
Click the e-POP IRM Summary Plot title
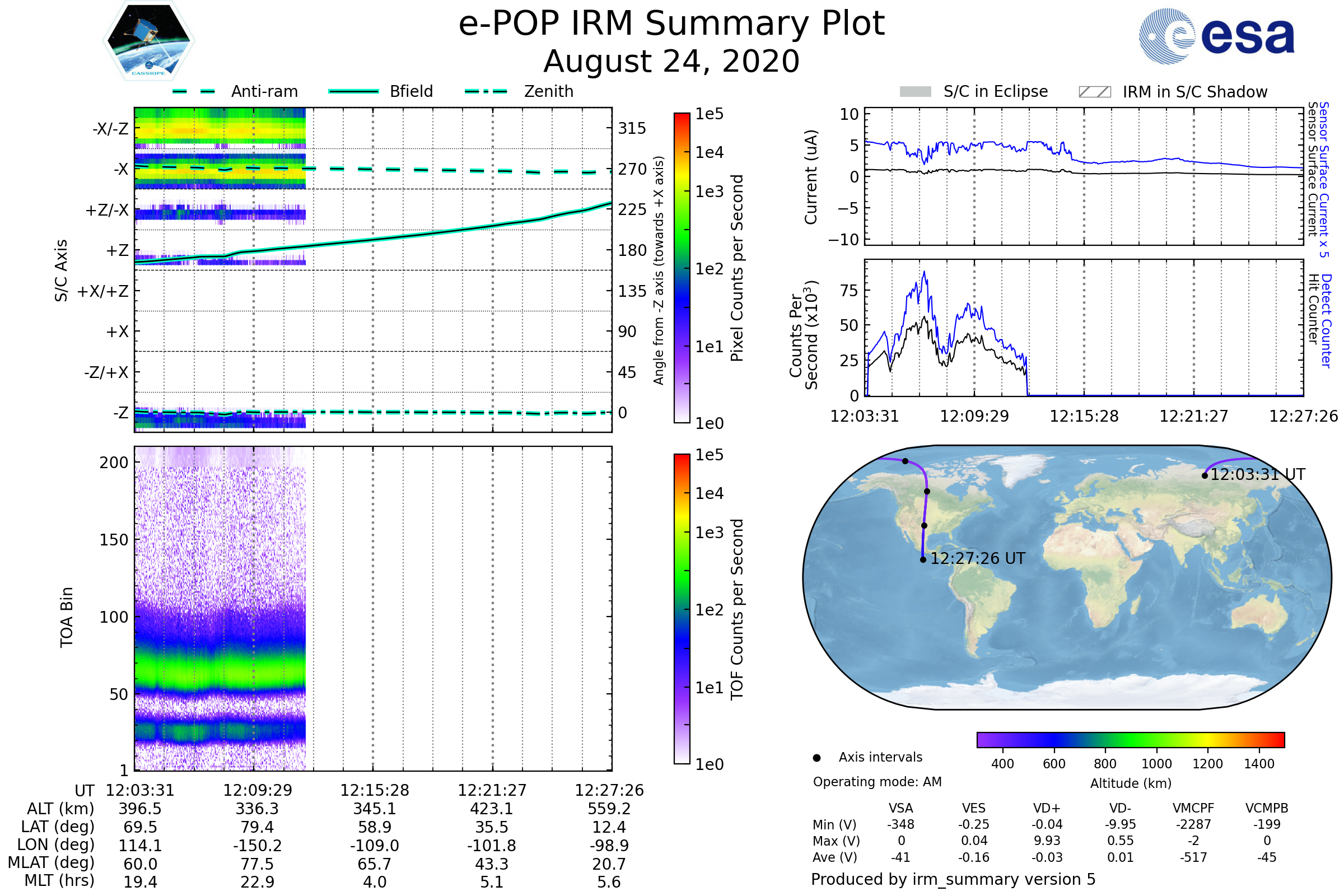point(671,24)
